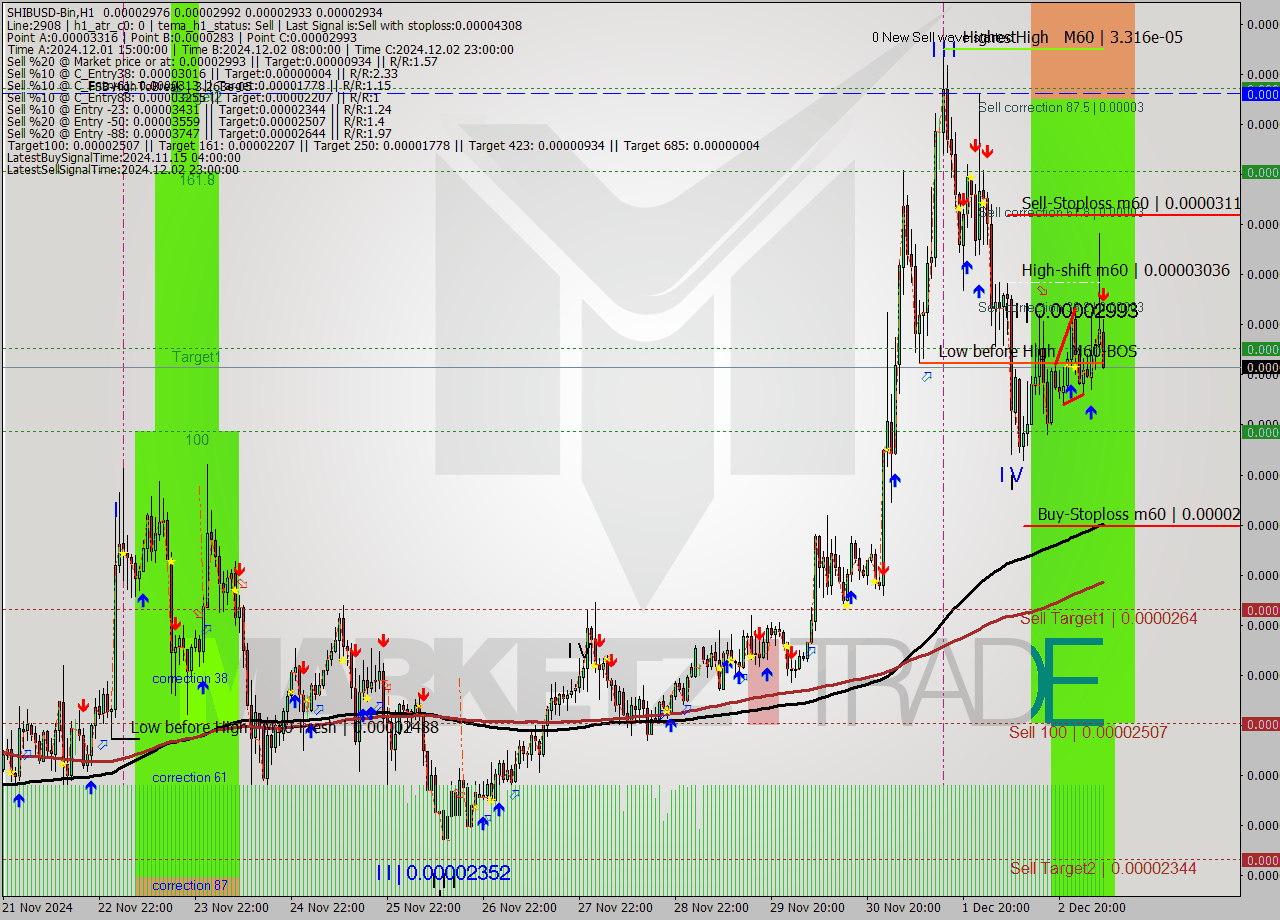Click the 'High-shift m60 | 0.00003036' label
Viewport: 1280px width, 920px height.
(1125, 271)
